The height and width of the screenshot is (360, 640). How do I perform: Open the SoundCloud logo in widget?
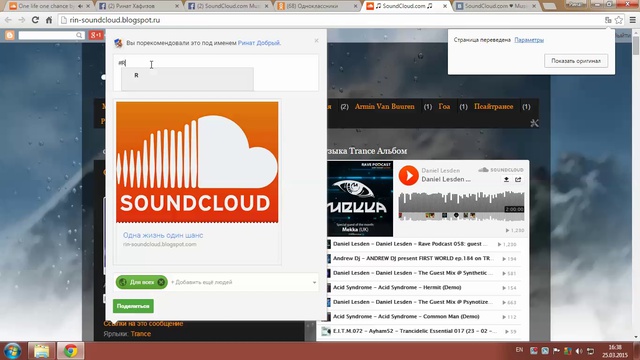[501, 170]
